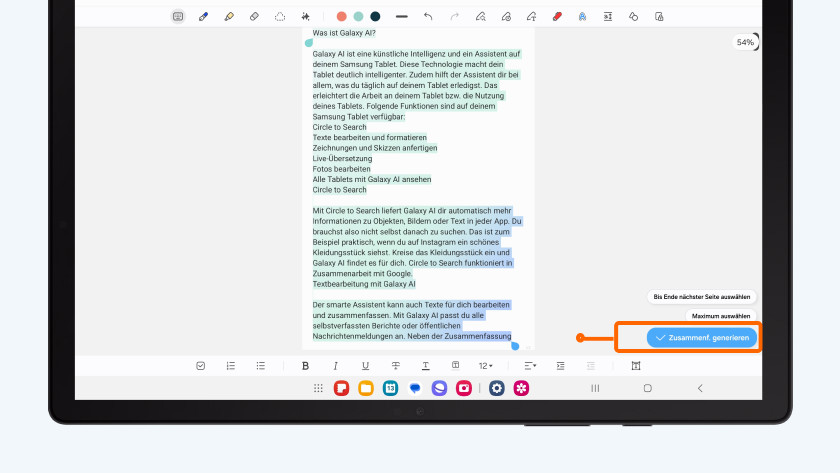Pick the dark navy color swatch

pos(375,17)
